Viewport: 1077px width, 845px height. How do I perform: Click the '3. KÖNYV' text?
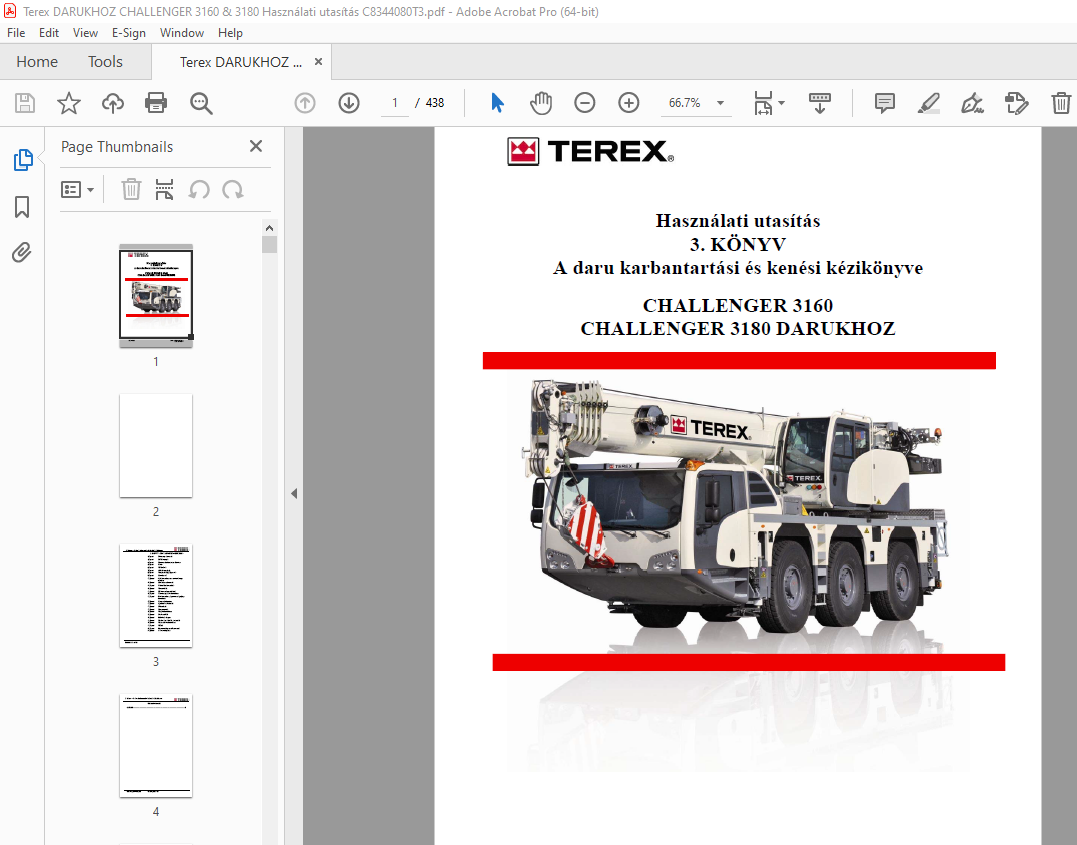pyautogui.click(x=738, y=244)
